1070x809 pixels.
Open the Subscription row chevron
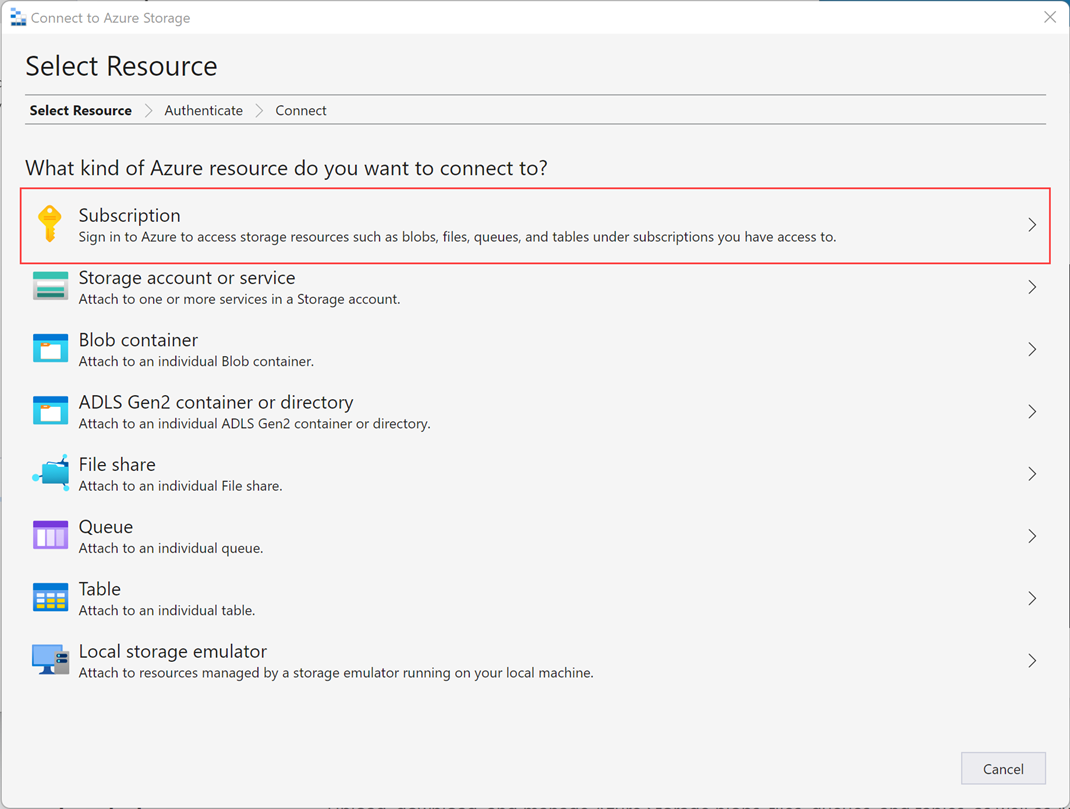click(1032, 224)
